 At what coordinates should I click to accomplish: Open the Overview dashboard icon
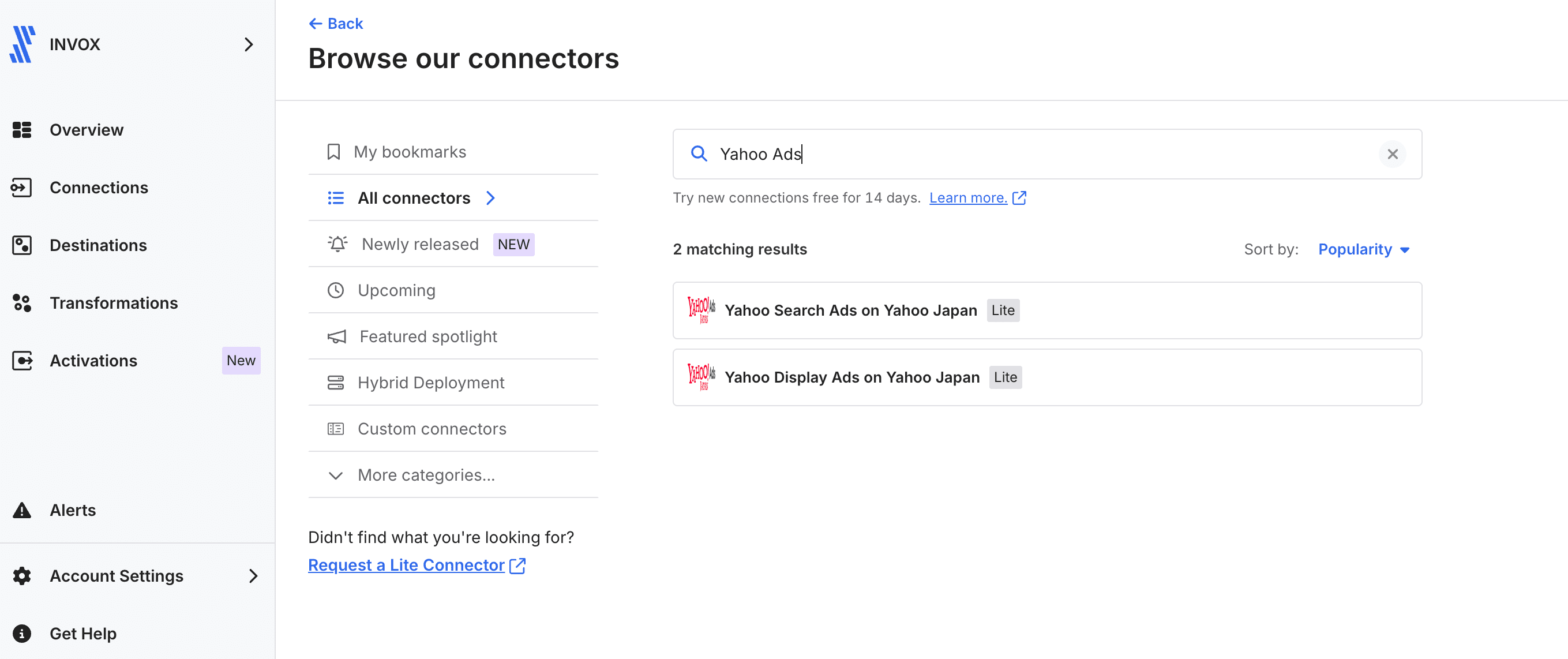[22, 130]
